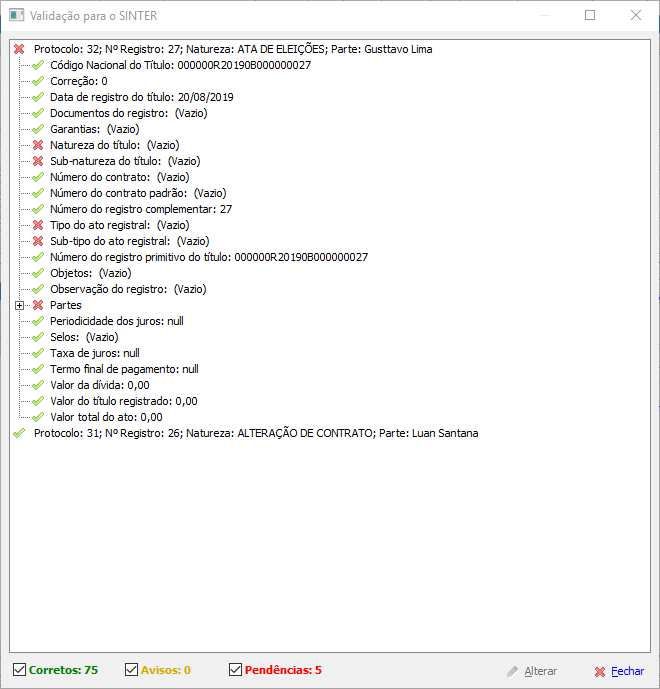660x689 pixels.
Task: Click the green check icon next to Correção: 0
Action: (38, 81)
